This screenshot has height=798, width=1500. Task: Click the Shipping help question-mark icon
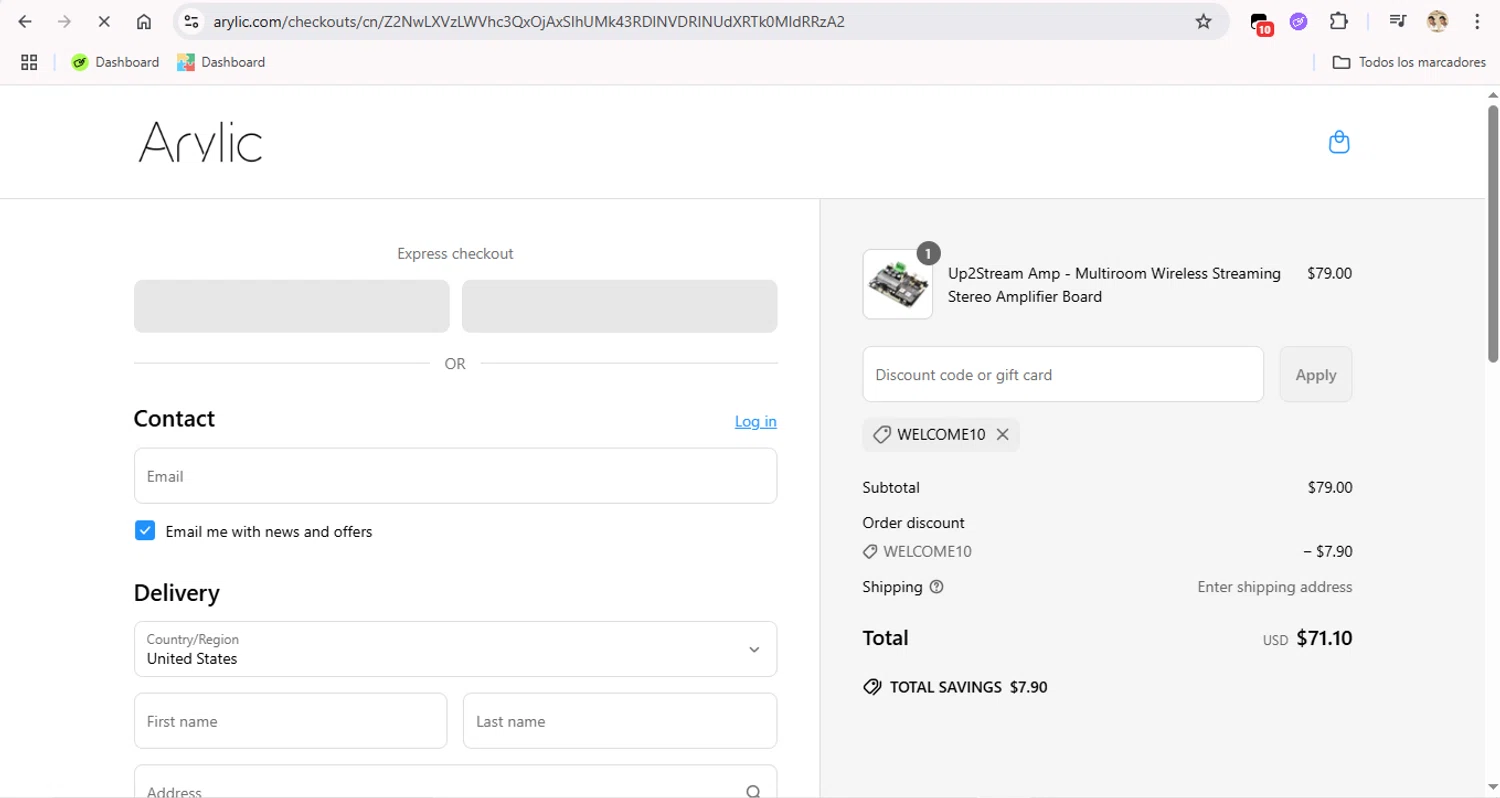pos(937,587)
